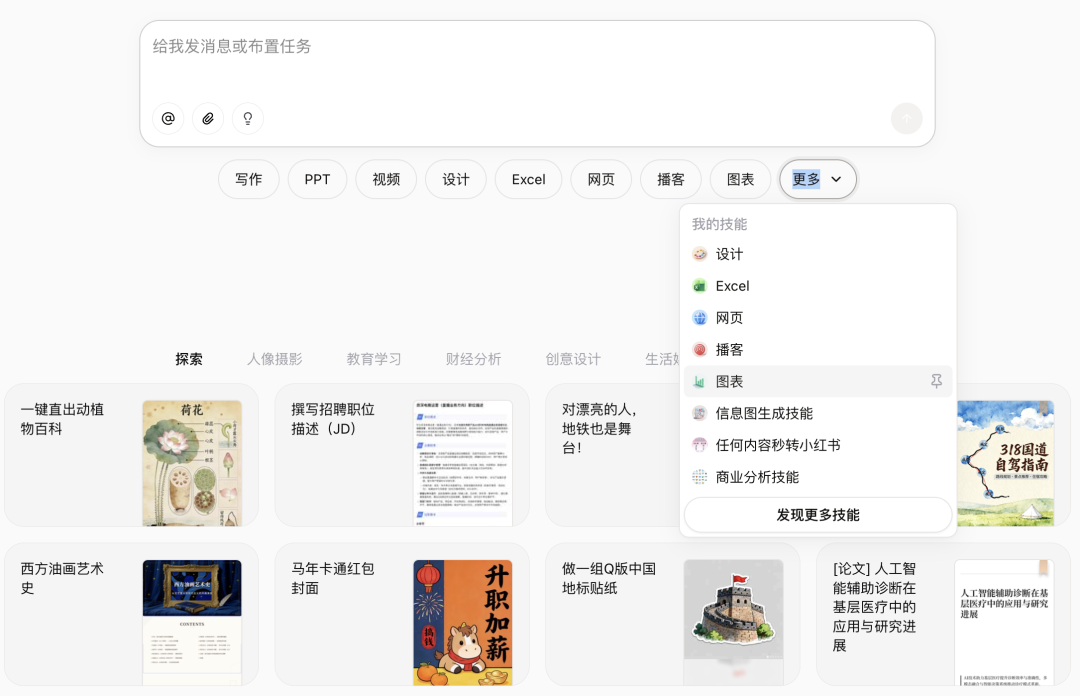Click the paperclip attachment icon

tap(208, 118)
